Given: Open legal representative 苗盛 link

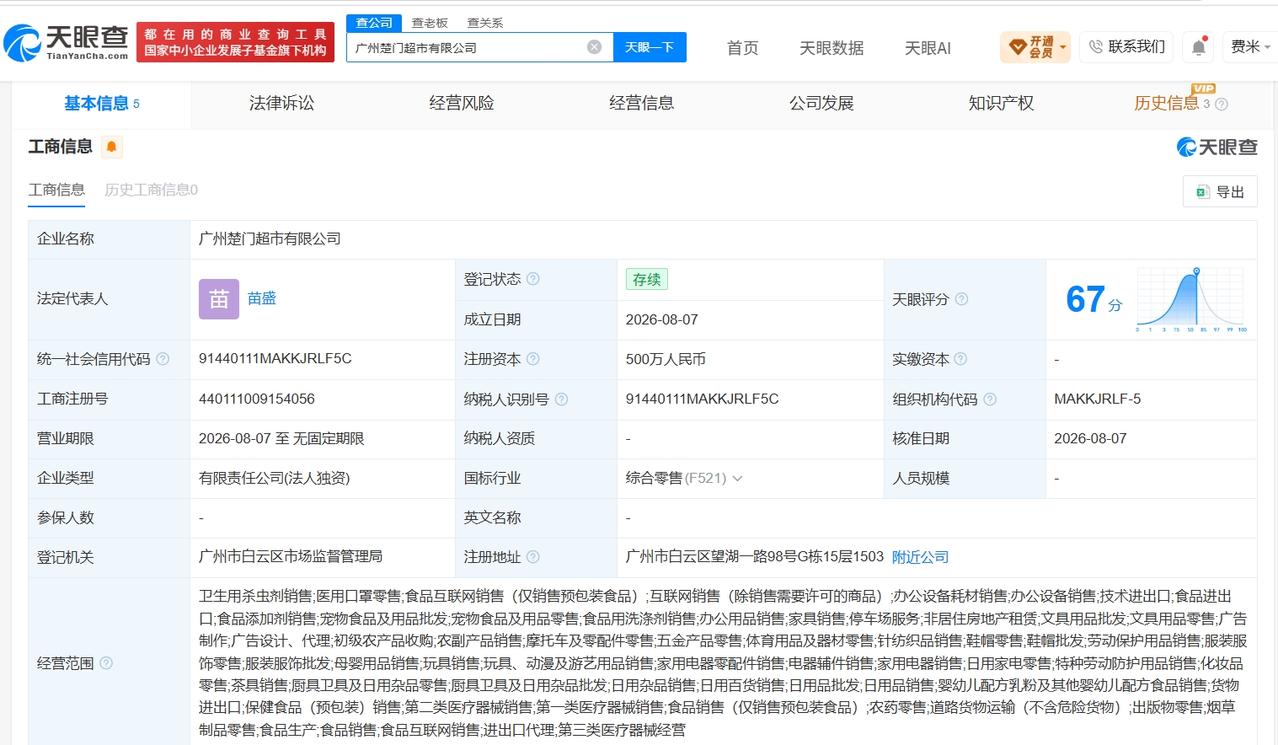Looking at the screenshot, I should [x=262, y=298].
